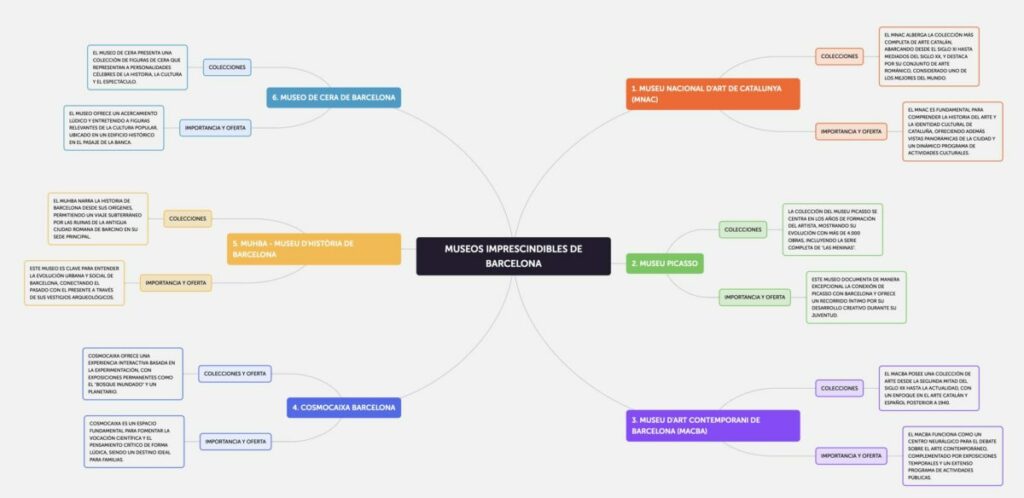Select Importancia y Oferta under MUHBA
The height and width of the screenshot is (498, 1024).
coord(176,283)
